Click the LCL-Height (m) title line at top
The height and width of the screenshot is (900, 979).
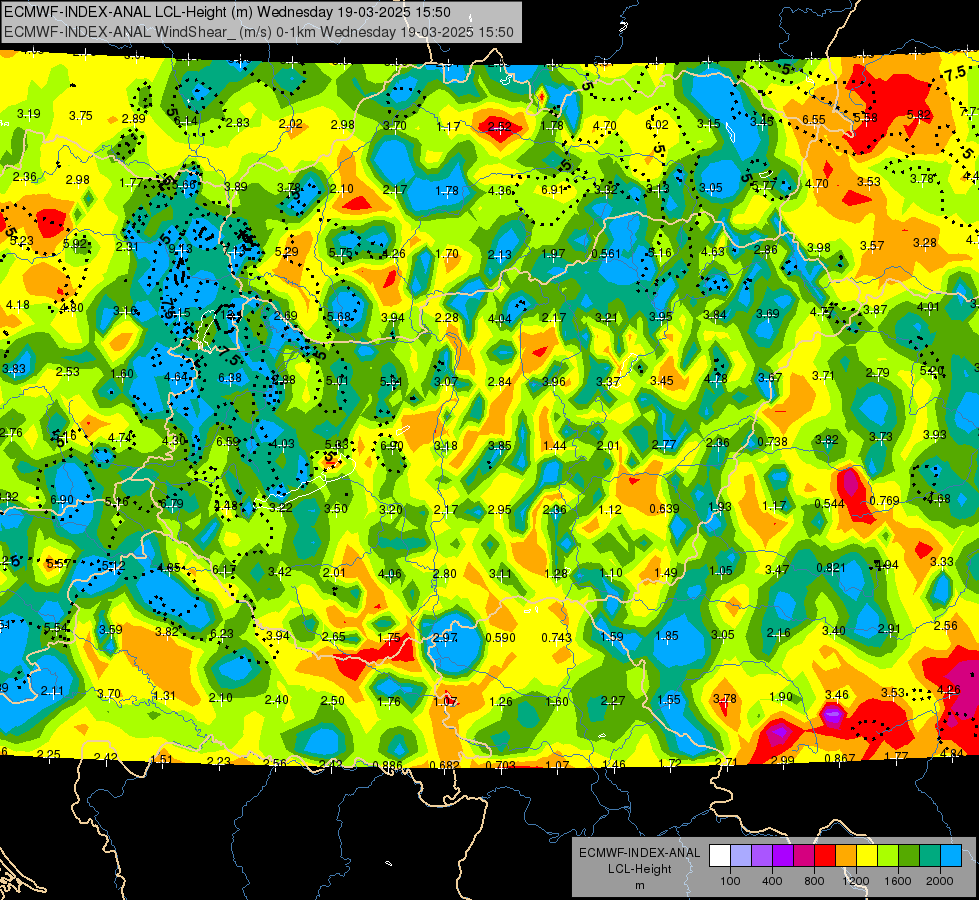point(227,12)
